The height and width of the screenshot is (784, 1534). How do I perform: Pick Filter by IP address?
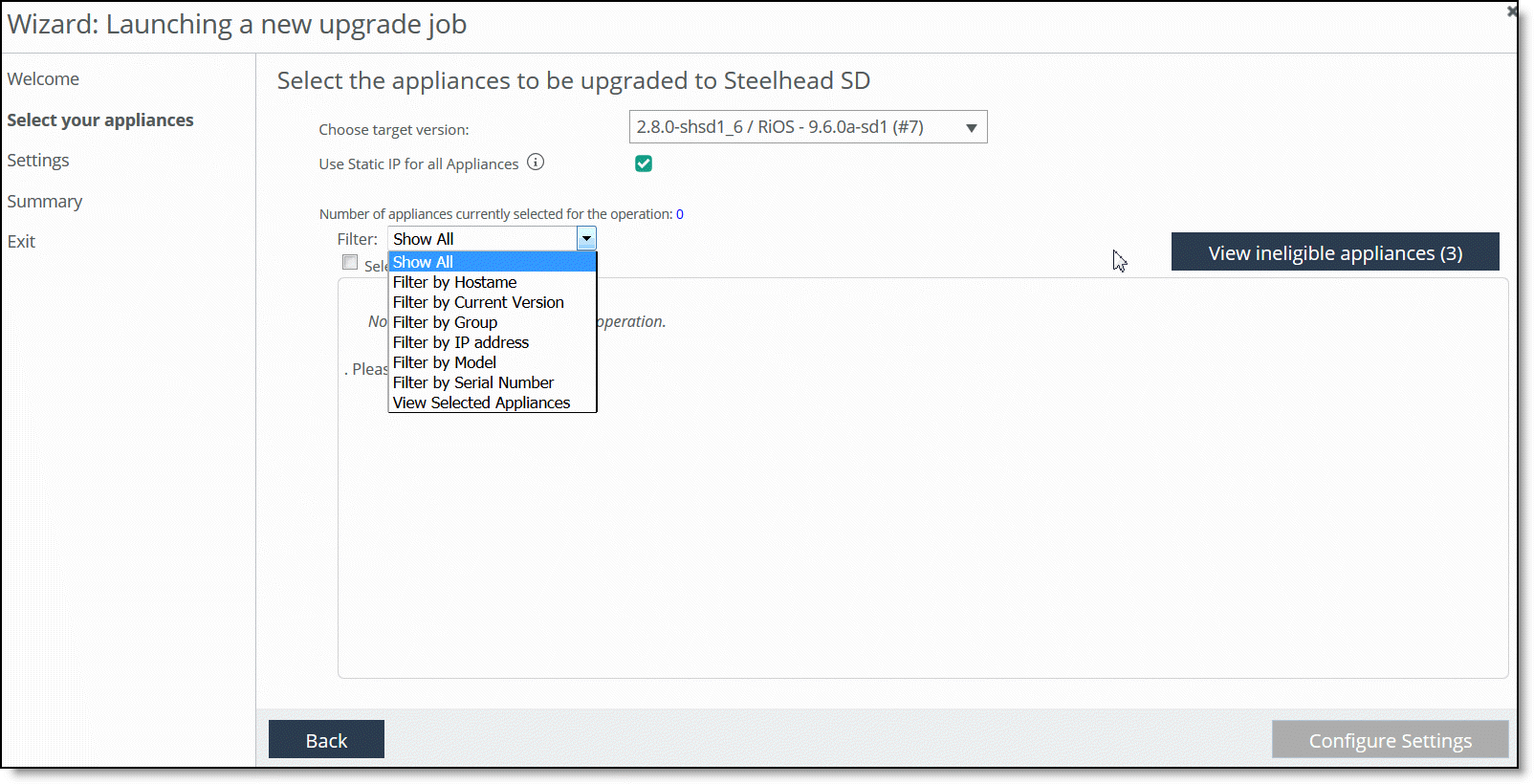(x=492, y=342)
